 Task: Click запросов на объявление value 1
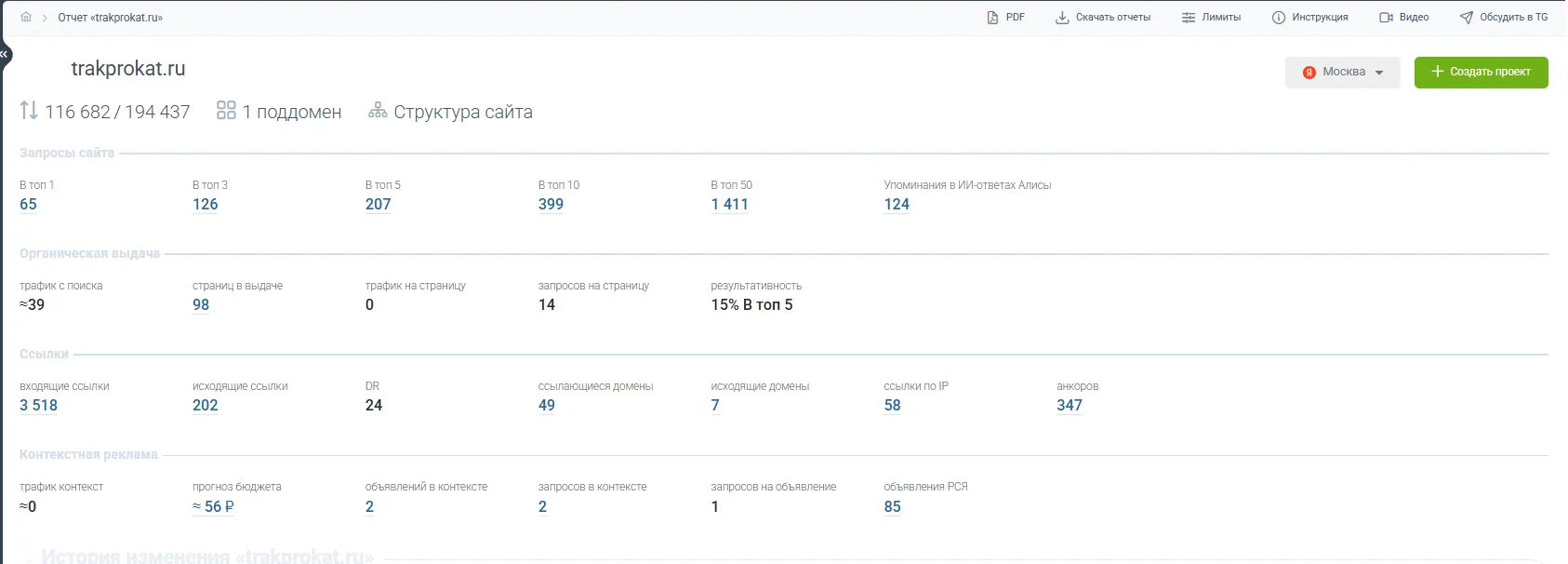click(x=715, y=506)
